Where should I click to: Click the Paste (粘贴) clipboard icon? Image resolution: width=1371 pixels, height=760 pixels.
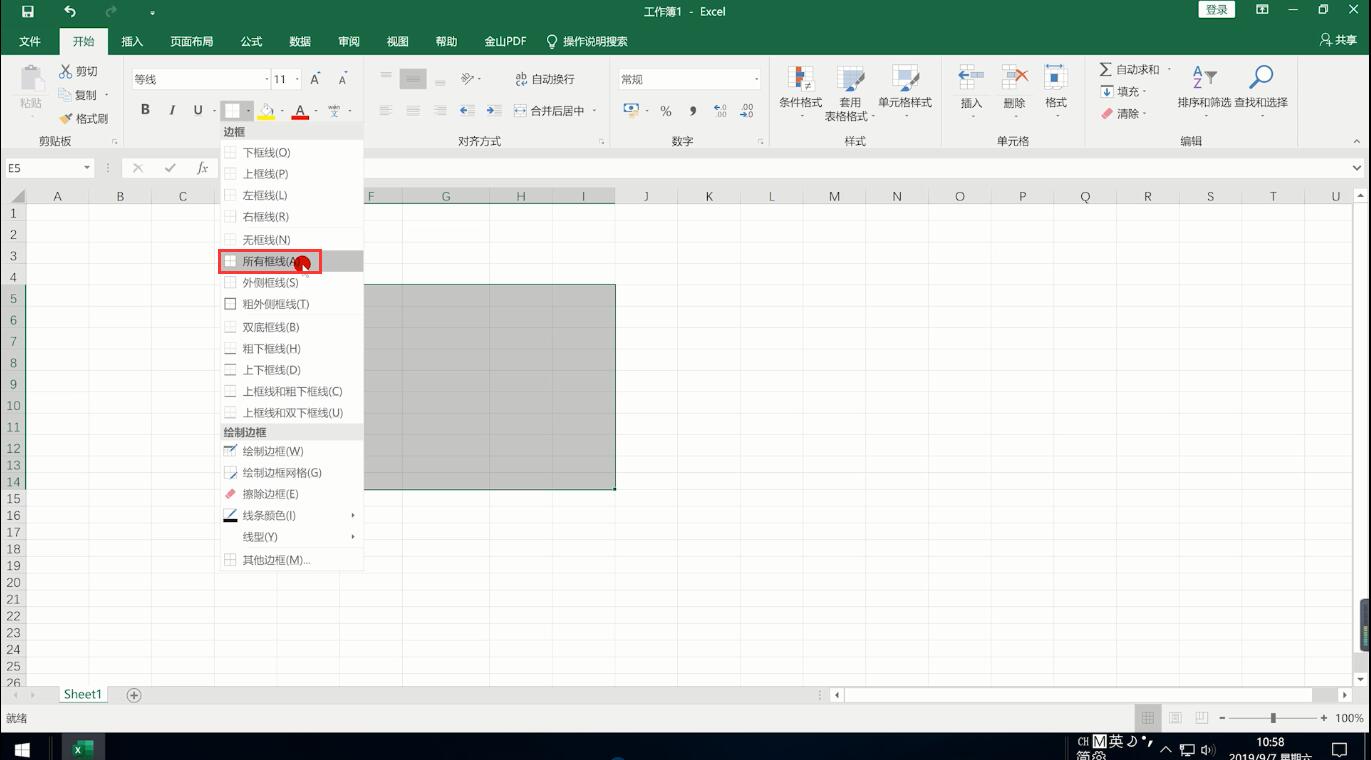point(31,79)
